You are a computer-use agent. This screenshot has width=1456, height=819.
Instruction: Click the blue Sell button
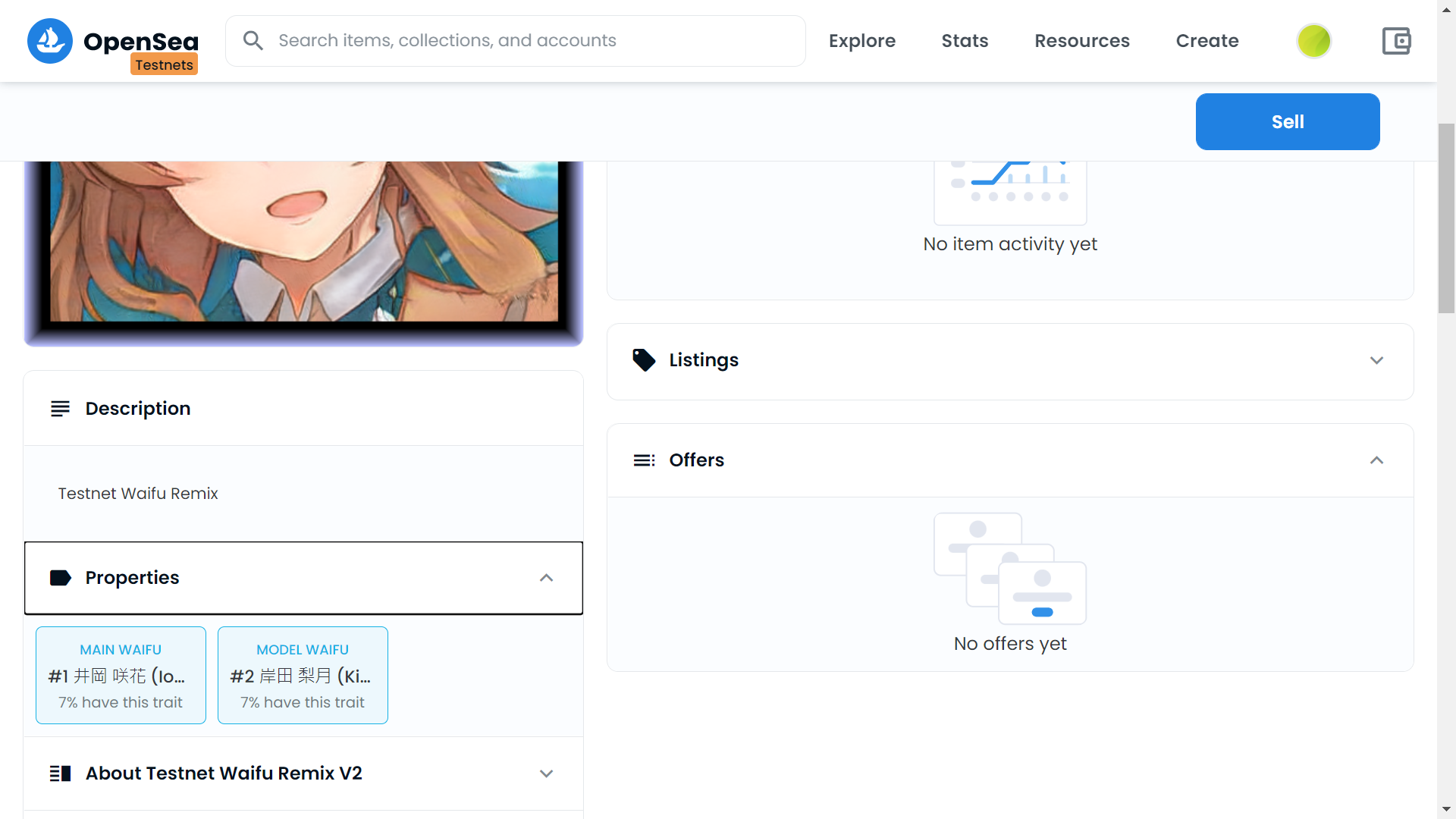point(1288,121)
